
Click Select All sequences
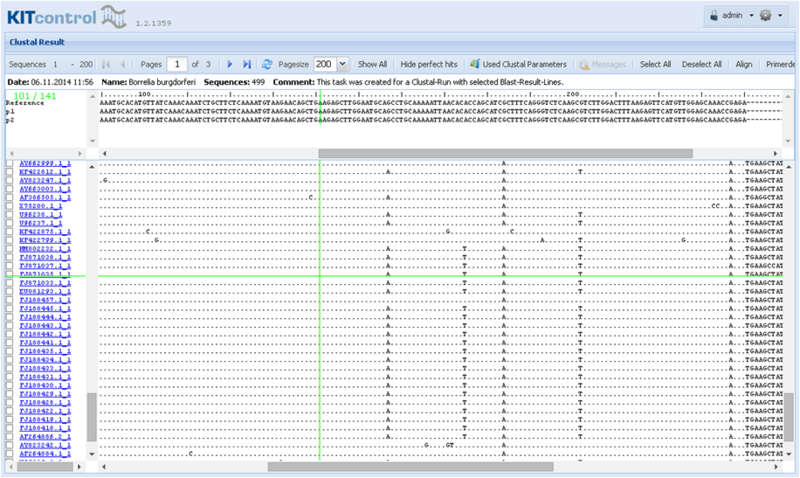655,64
